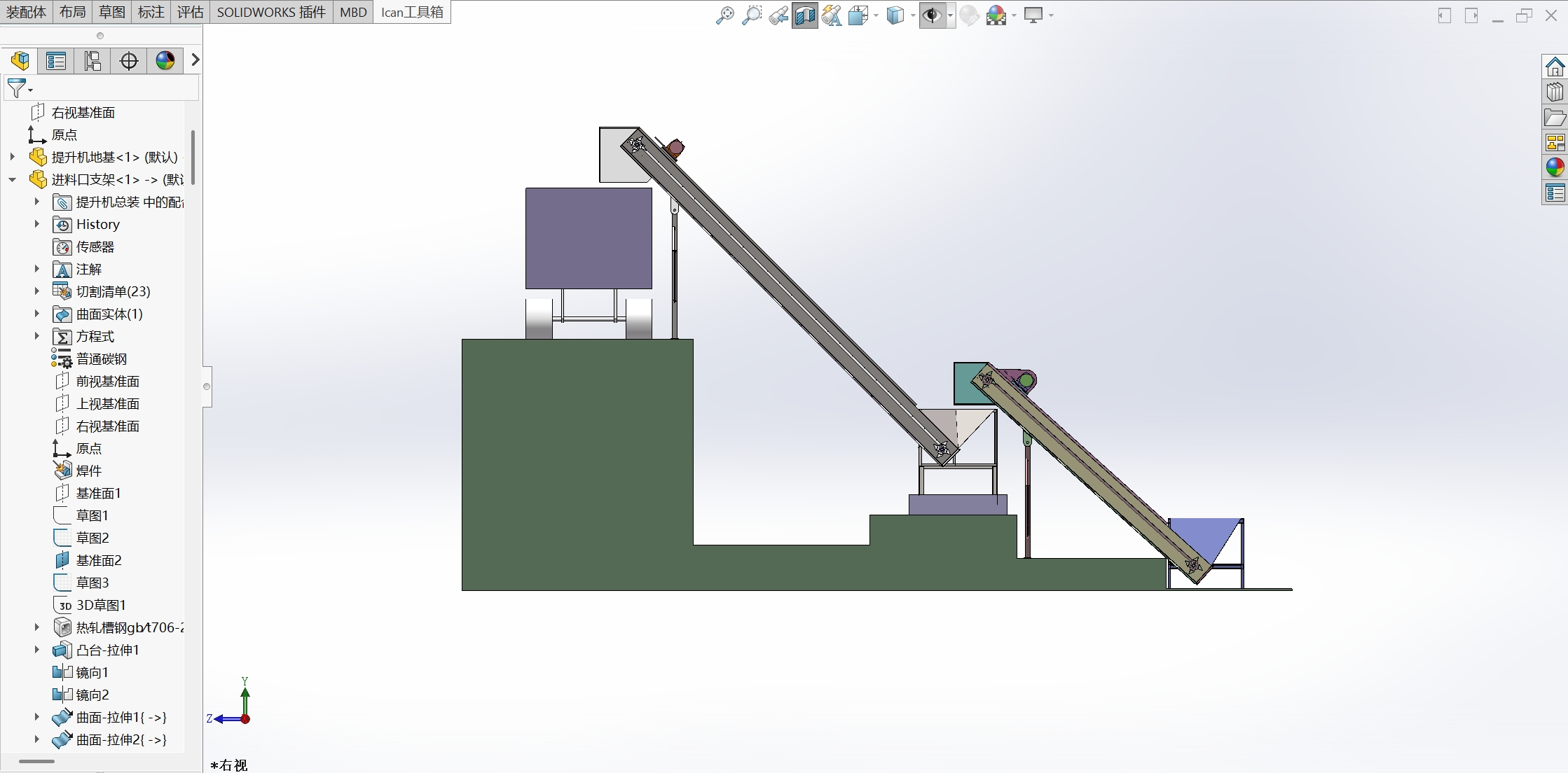This screenshot has width=1568, height=773.
Task: Expand the 提升机地基<1> component
Action: (13, 157)
